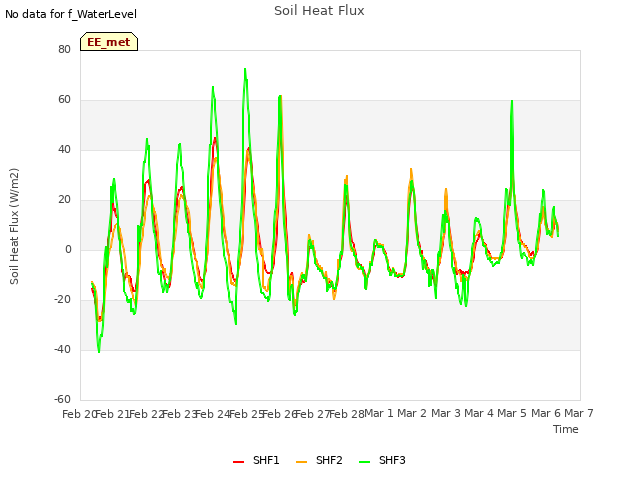Click the Mar 7 x-axis label
The height and width of the screenshot is (480, 640).
point(579,413)
